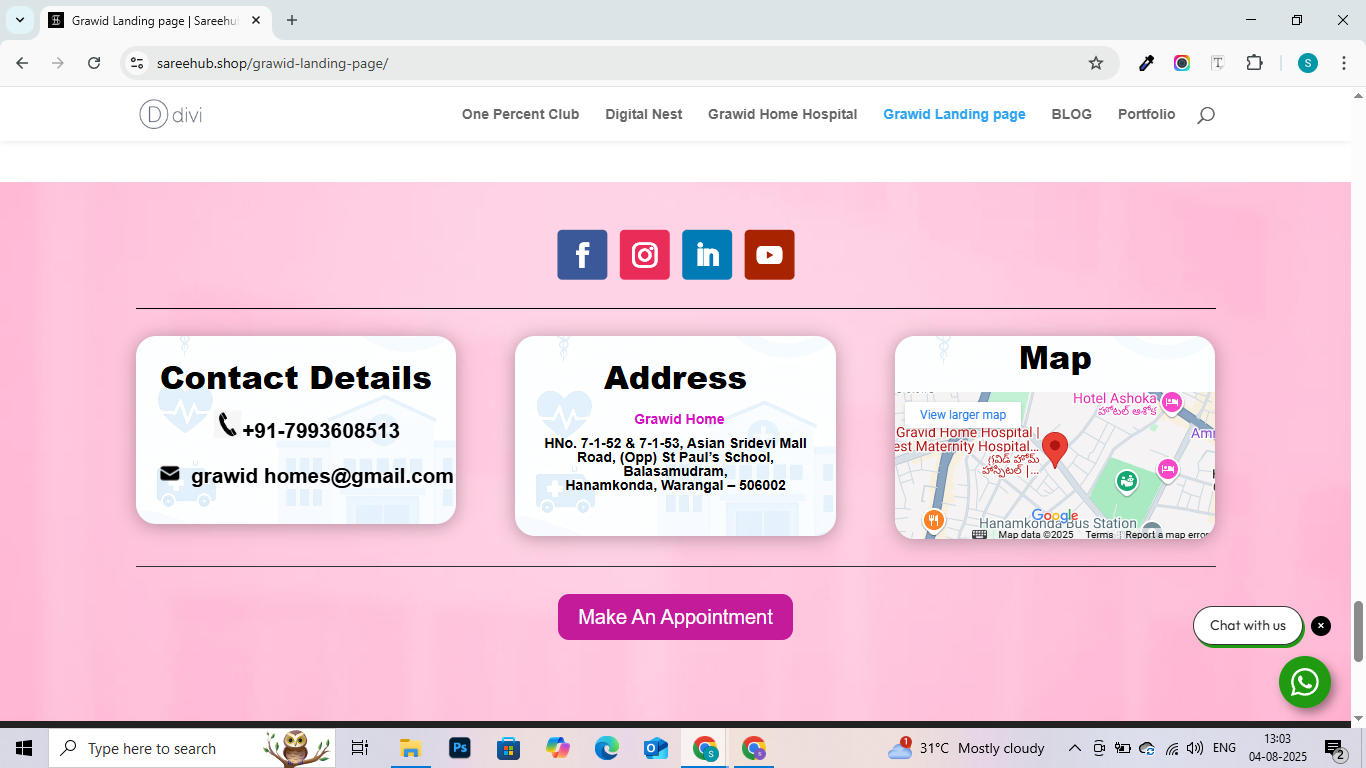Go to the Portfolio menu item
Image resolution: width=1366 pixels, height=768 pixels.
(1146, 114)
